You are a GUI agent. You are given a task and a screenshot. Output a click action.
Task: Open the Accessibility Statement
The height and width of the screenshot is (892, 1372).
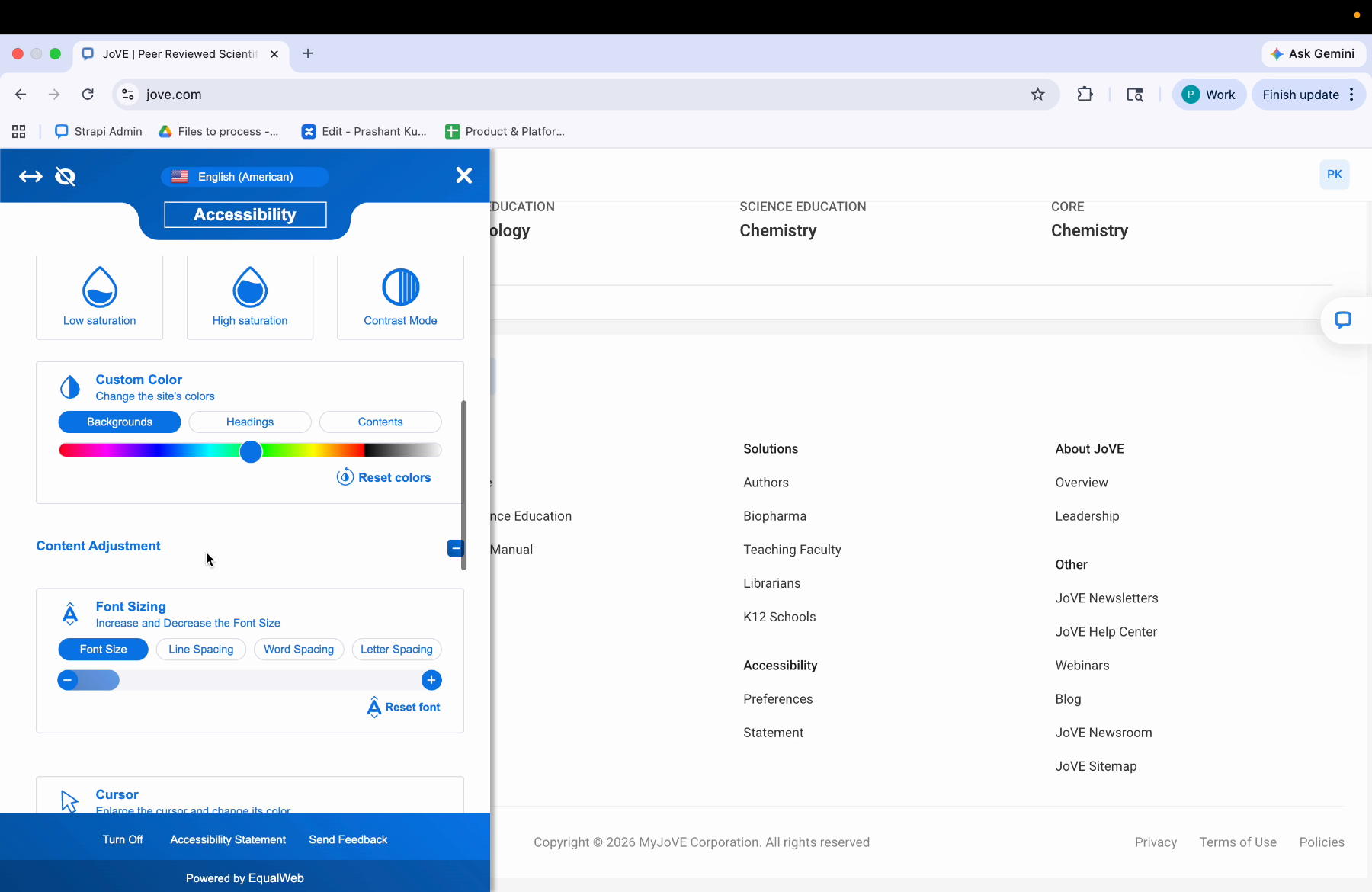point(228,839)
